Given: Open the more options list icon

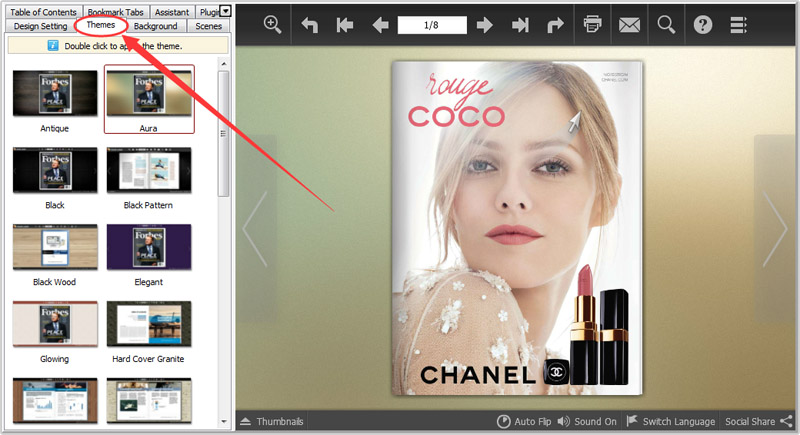Looking at the screenshot, I should tap(738, 24).
